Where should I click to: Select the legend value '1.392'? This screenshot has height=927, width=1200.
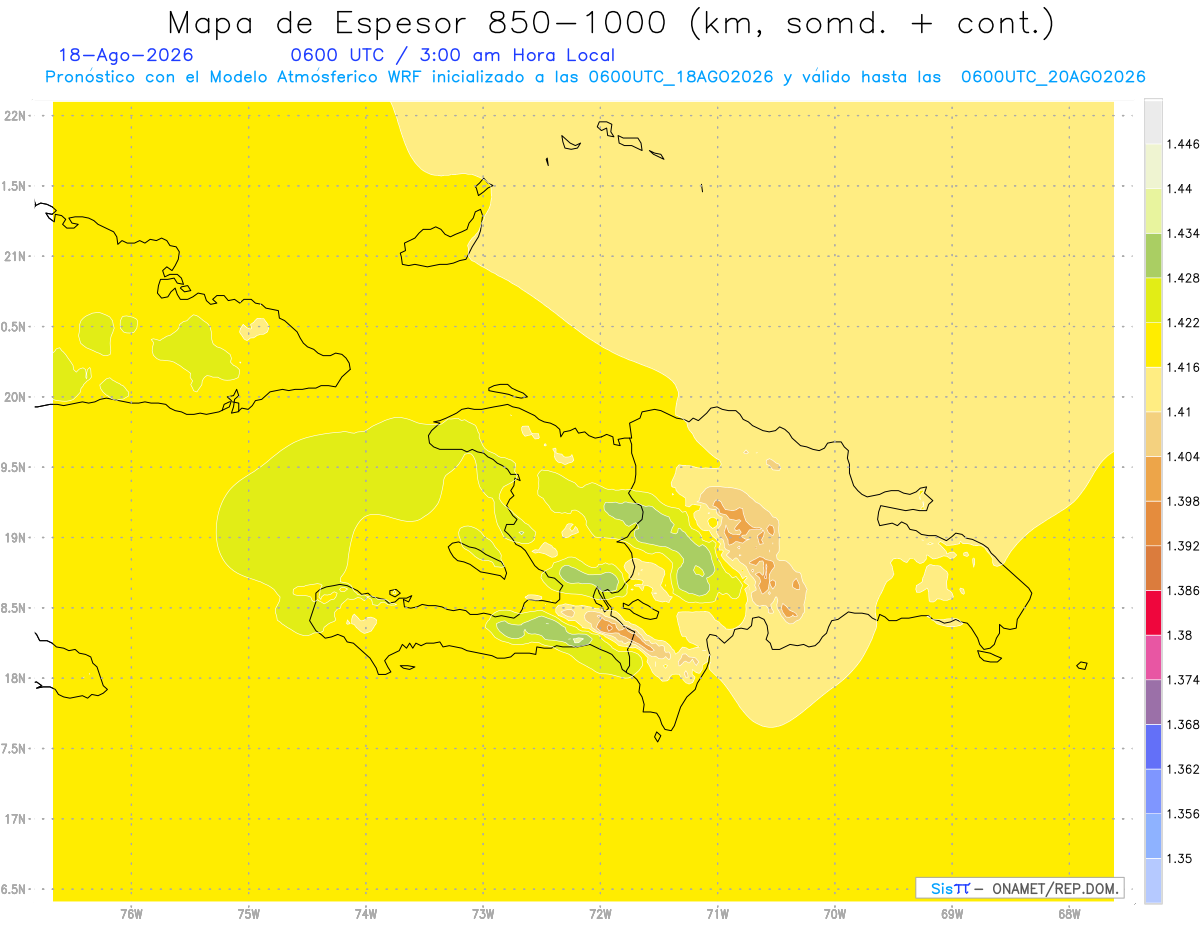point(1183,546)
